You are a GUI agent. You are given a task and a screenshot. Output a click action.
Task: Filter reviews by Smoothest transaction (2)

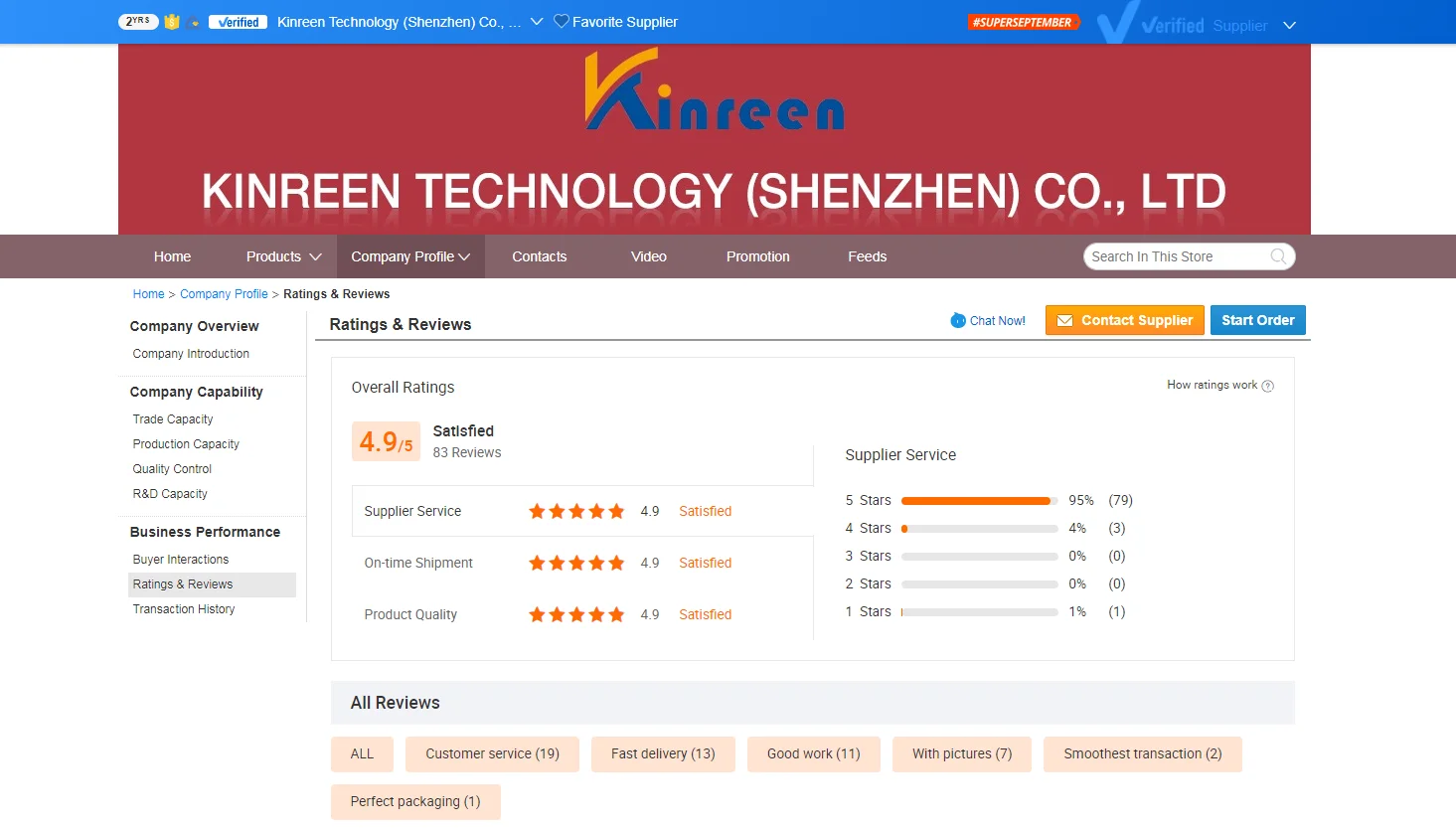pos(1143,754)
